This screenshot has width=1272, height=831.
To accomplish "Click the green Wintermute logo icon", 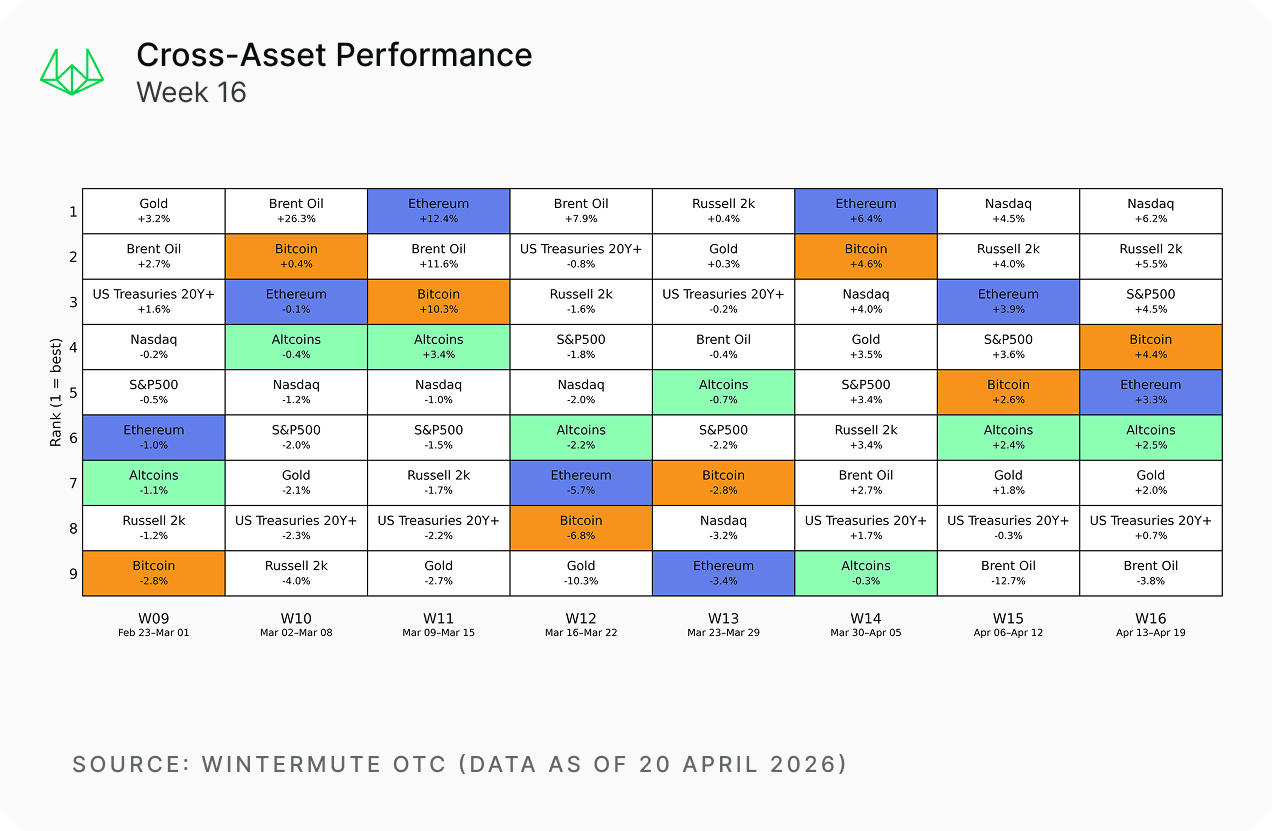I will [71, 72].
